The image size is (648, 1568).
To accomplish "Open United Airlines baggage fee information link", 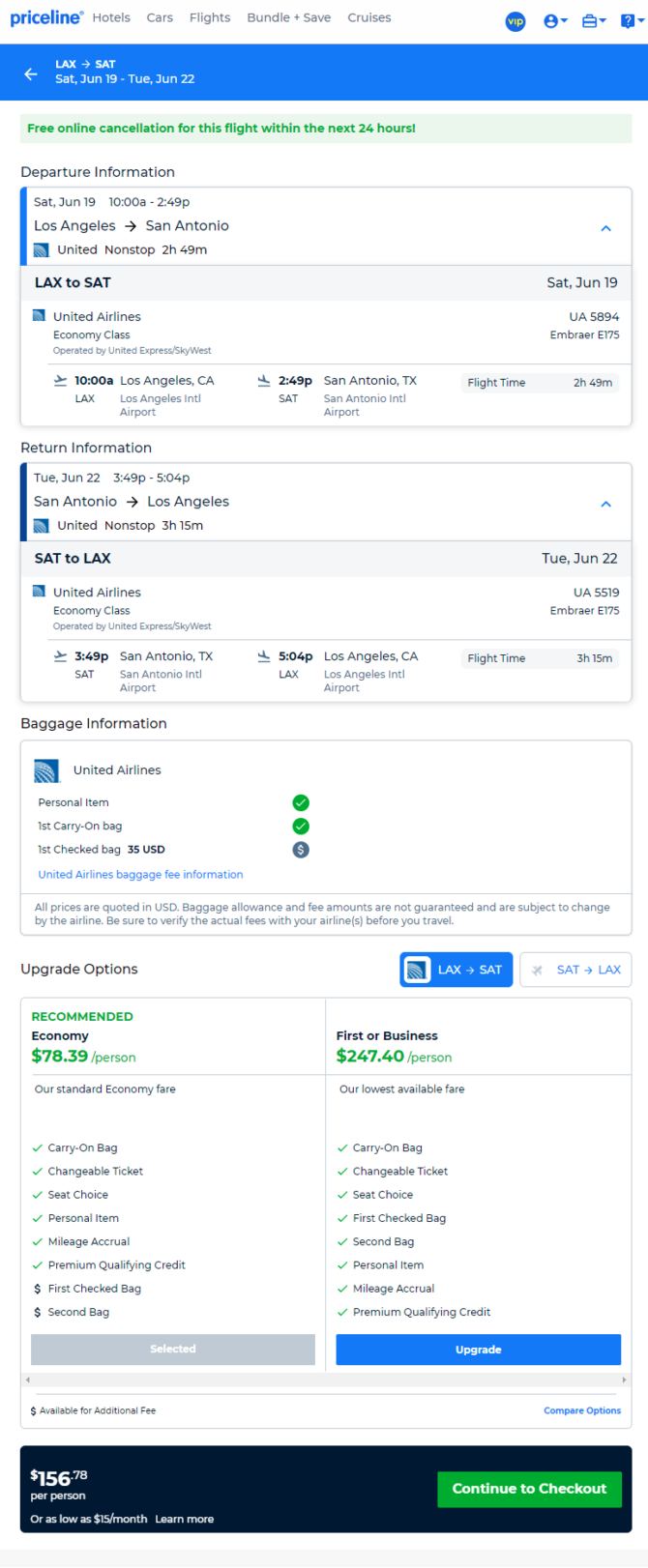I will [140, 874].
